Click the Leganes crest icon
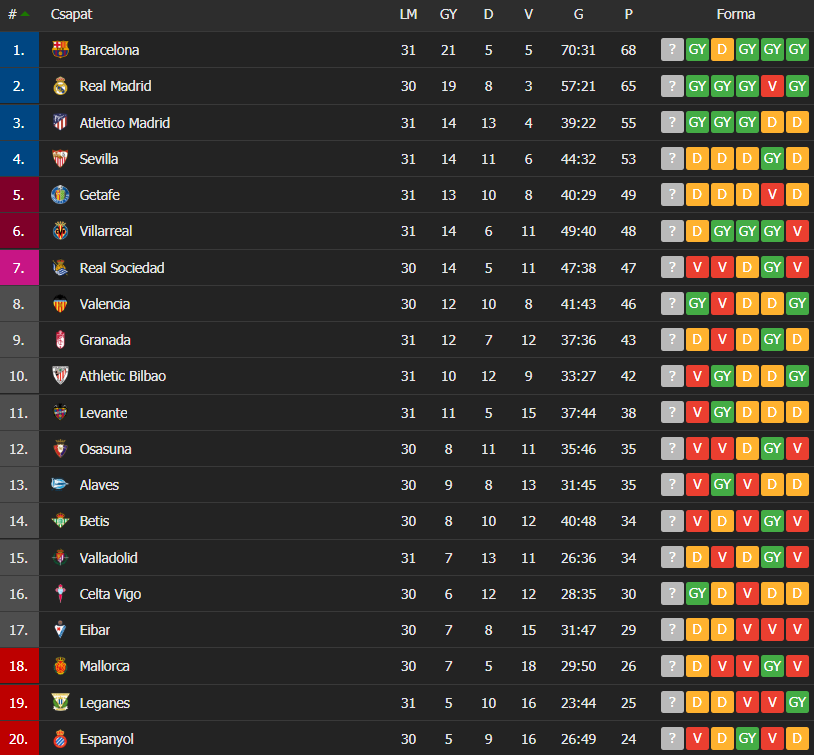The width and height of the screenshot is (814, 755). click(x=60, y=703)
